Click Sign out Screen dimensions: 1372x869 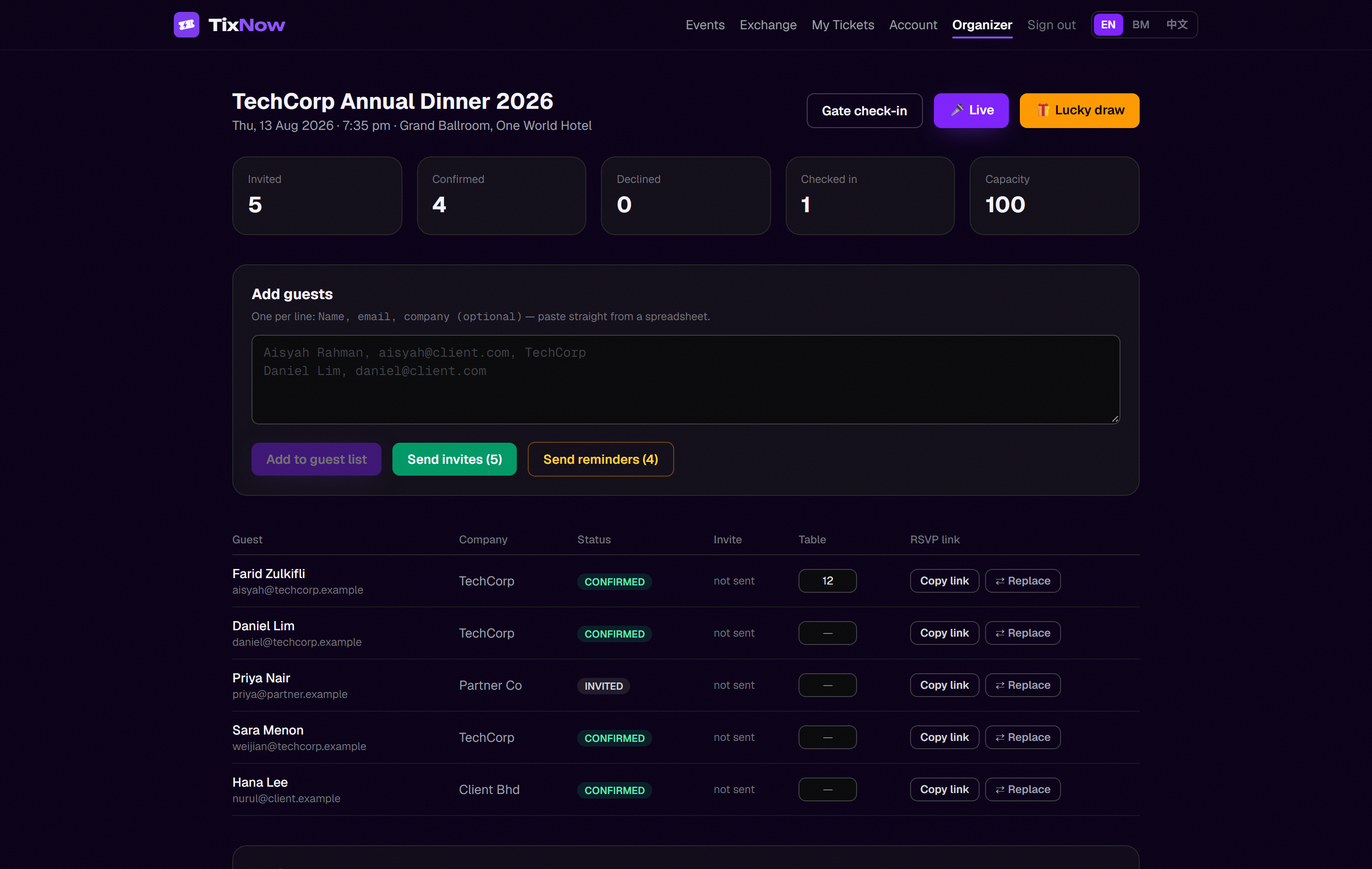click(x=1051, y=25)
